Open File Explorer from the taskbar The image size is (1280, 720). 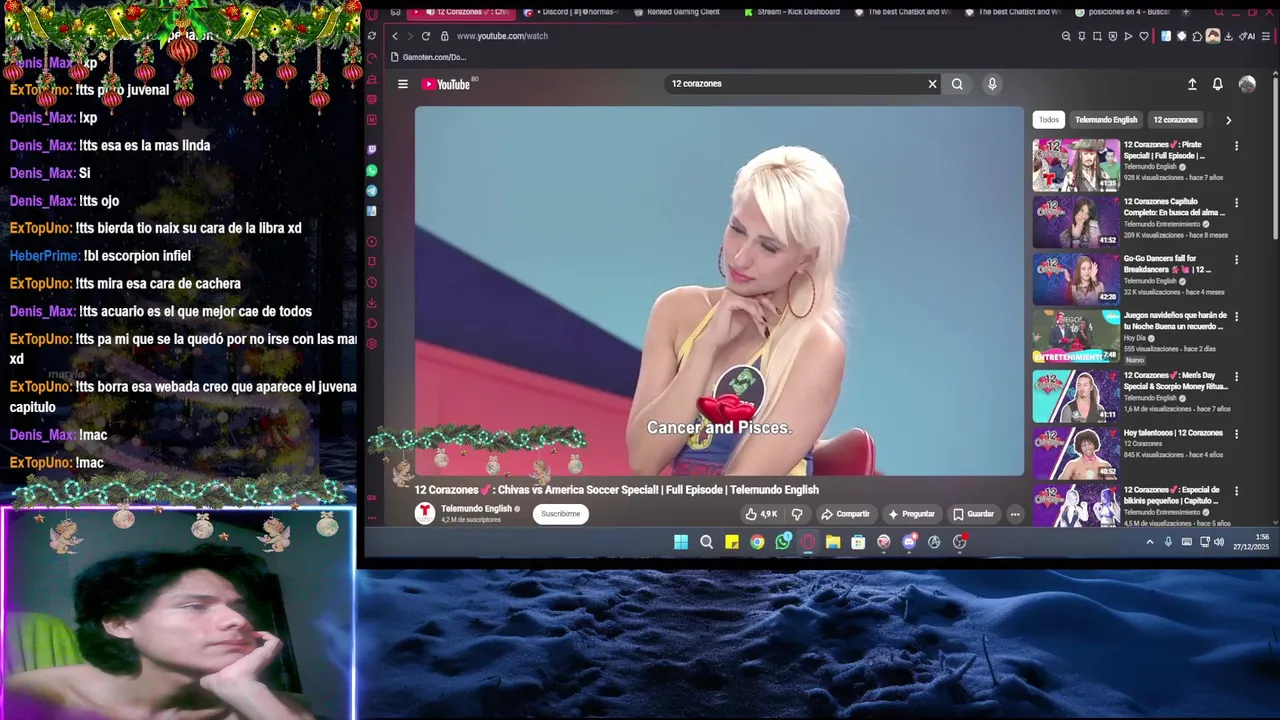click(833, 542)
